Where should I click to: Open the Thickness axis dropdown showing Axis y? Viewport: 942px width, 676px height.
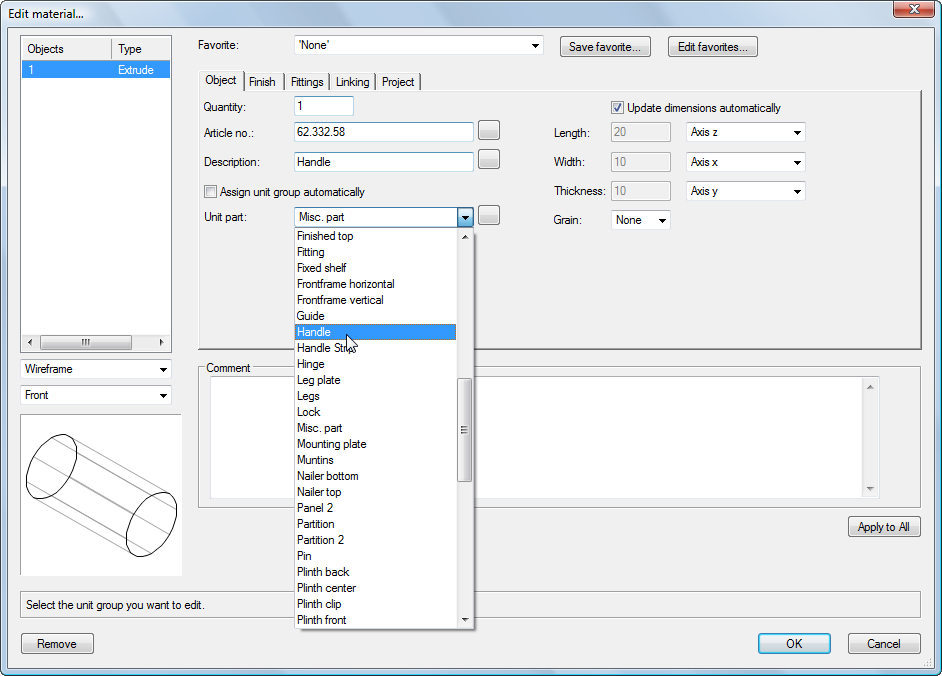coord(746,191)
